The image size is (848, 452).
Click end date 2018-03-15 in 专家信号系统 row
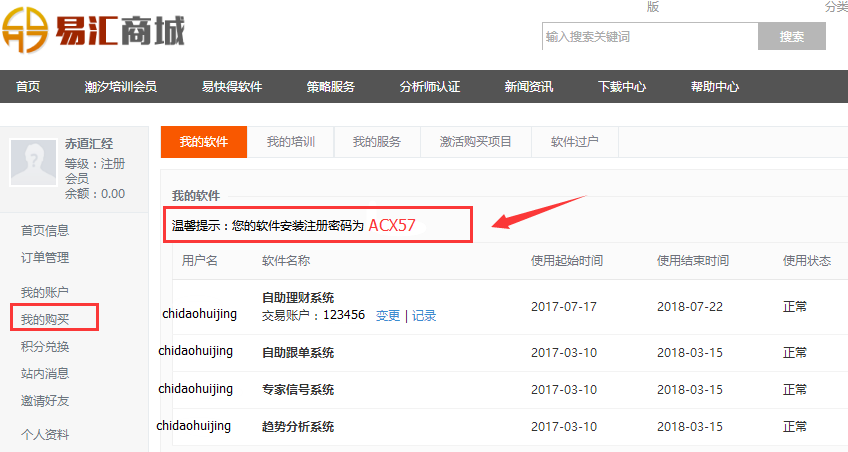coord(690,389)
